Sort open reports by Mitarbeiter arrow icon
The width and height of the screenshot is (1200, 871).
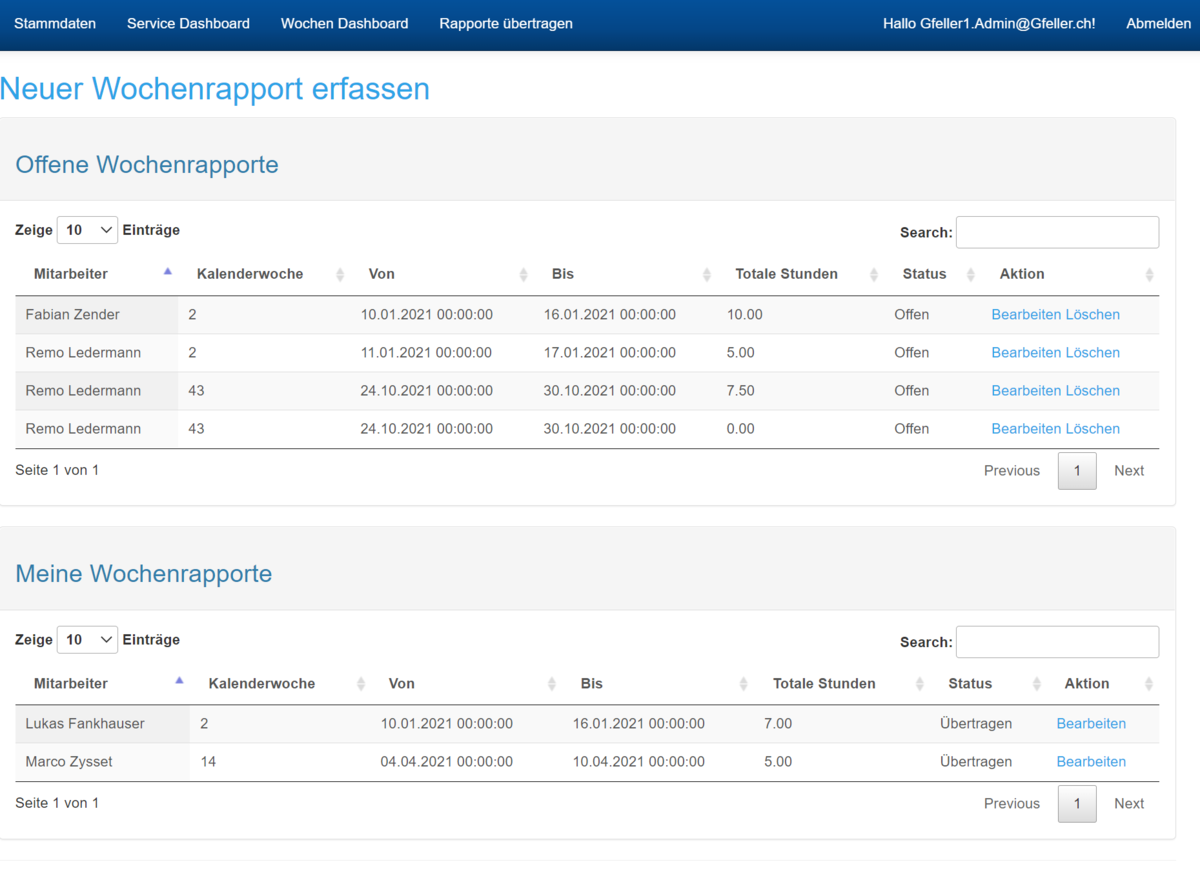coord(167,273)
